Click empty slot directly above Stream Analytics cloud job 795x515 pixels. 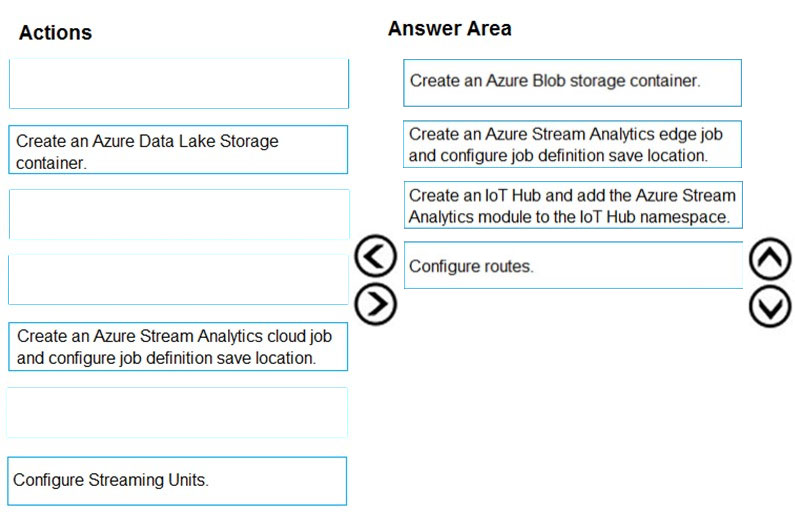click(178, 279)
